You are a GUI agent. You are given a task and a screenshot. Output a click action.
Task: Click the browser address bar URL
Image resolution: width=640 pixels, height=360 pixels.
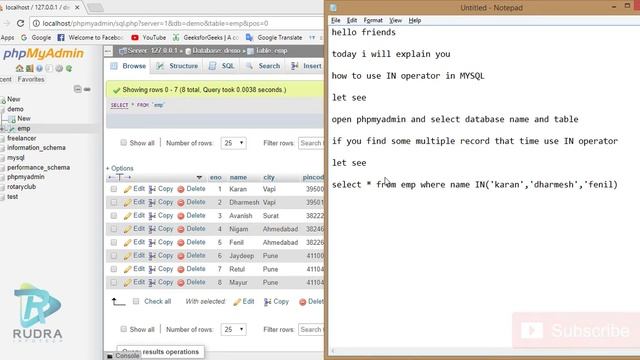pyautogui.click(x=155, y=23)
